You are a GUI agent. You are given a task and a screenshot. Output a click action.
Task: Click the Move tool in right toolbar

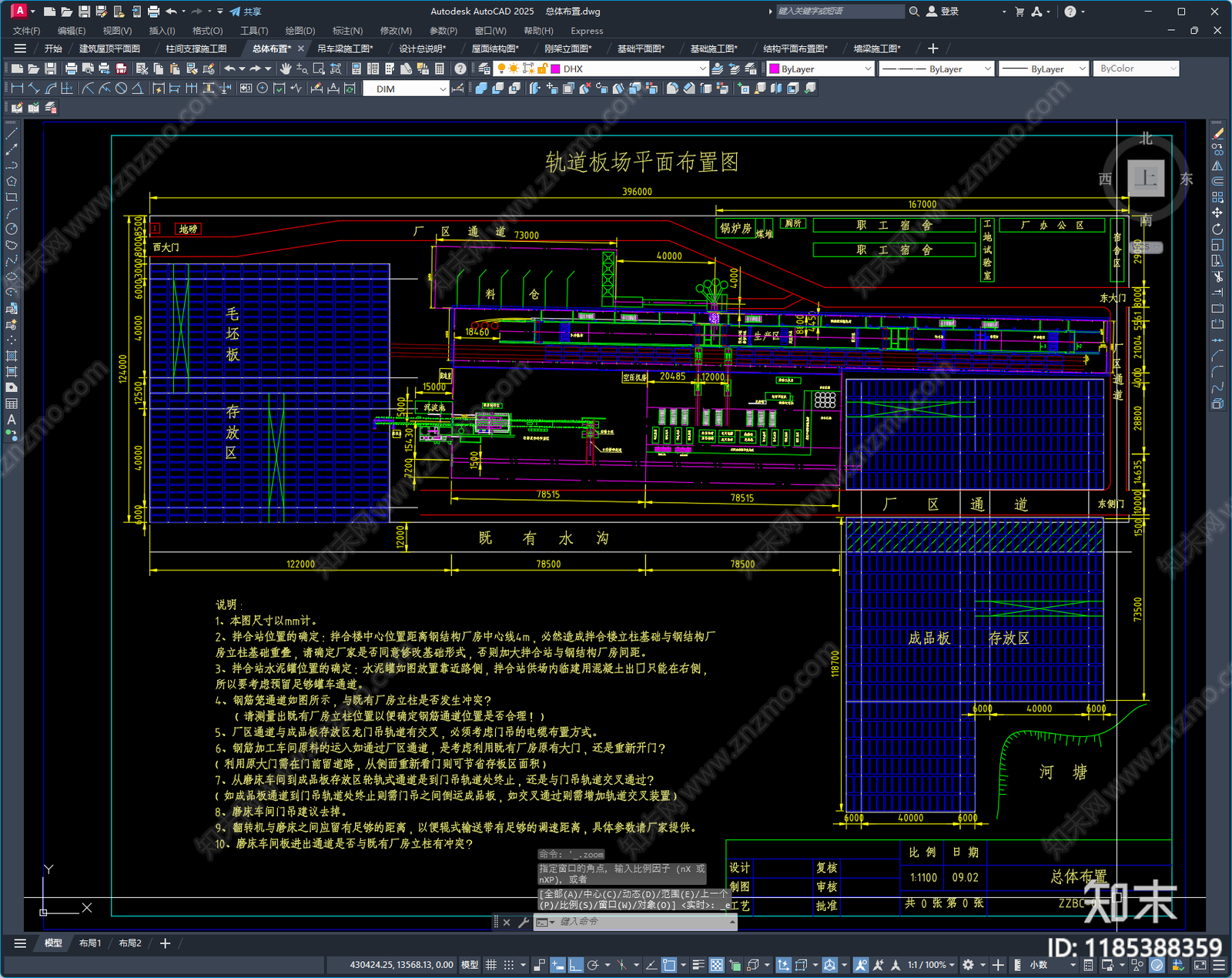tap(1218, 213)
